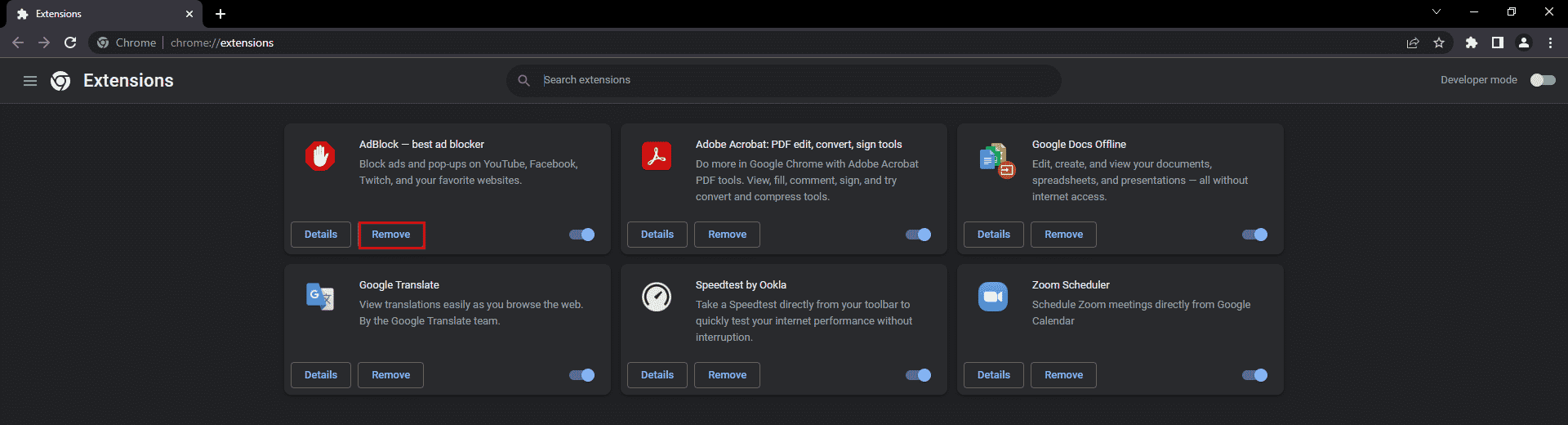Click the Adobe Acrobat PDF icon
Viewport: 1568px width, 425px height.
[x=657, y=155]
